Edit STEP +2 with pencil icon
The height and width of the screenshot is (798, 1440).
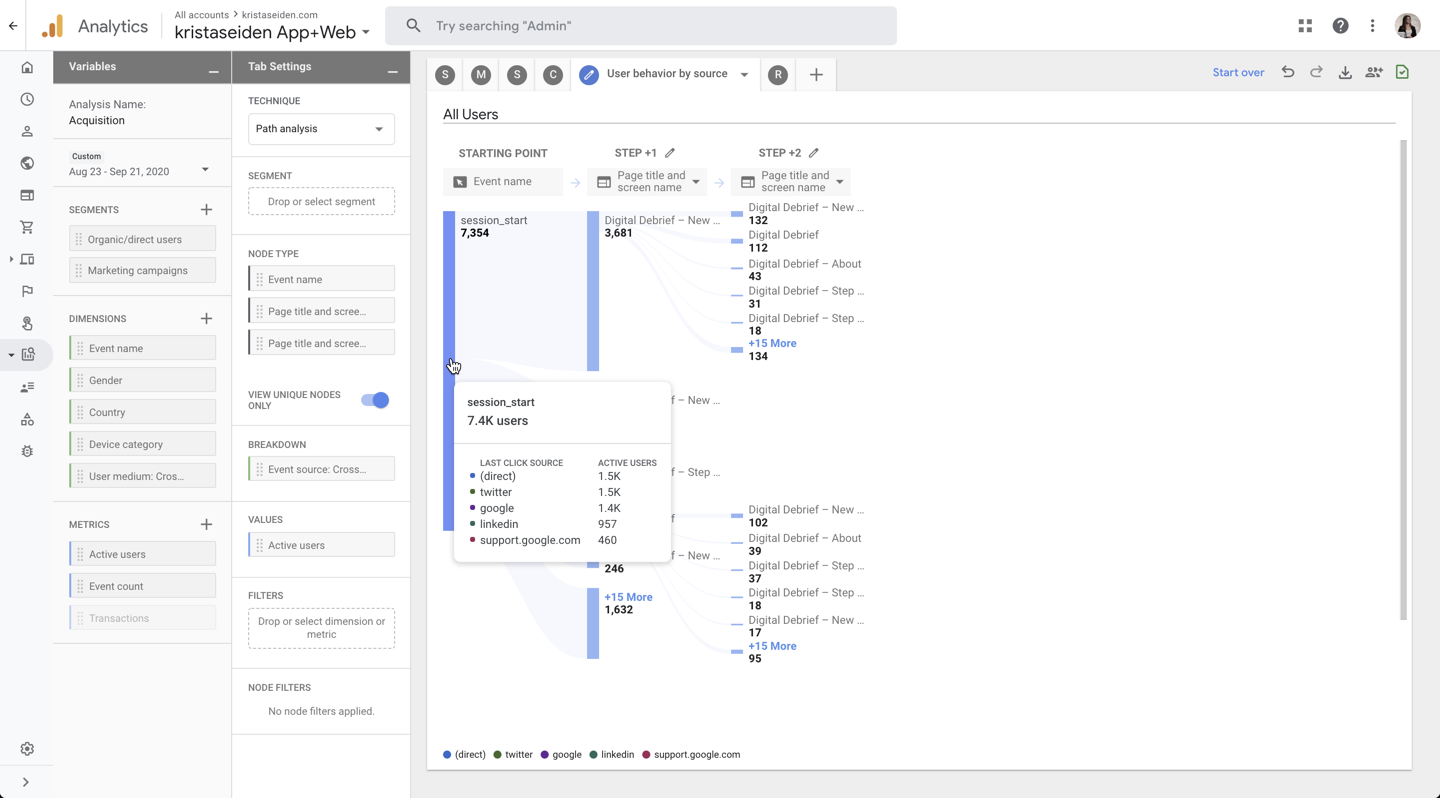[814, 153]
